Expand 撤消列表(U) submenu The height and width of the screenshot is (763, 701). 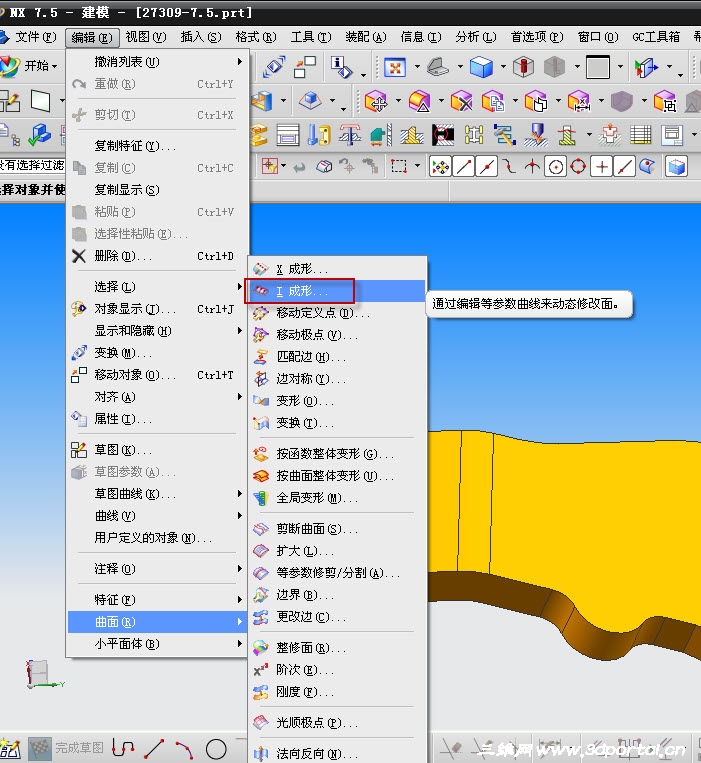coord(157,62)
